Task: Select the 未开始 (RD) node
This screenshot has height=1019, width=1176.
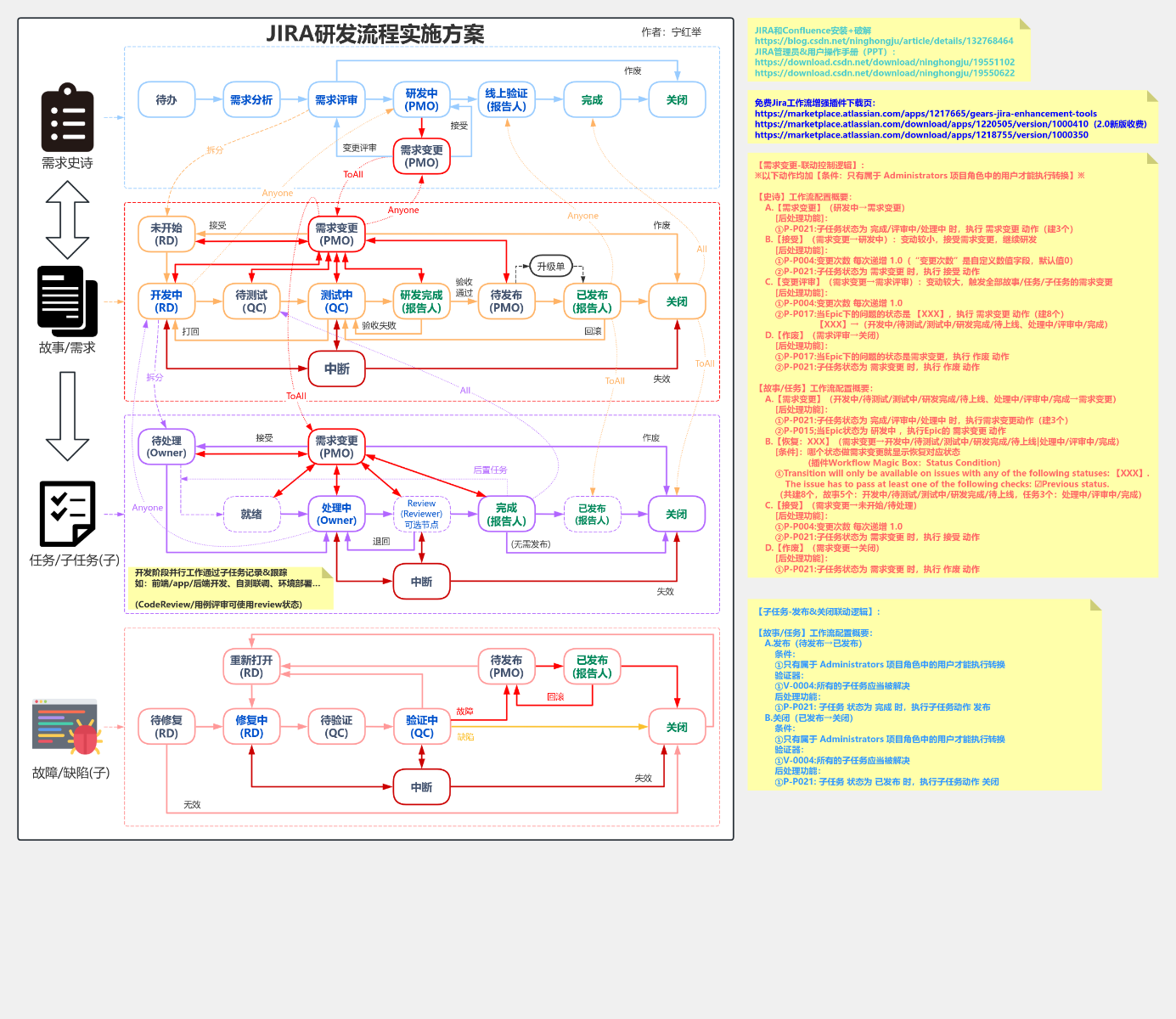Action: 166,234
